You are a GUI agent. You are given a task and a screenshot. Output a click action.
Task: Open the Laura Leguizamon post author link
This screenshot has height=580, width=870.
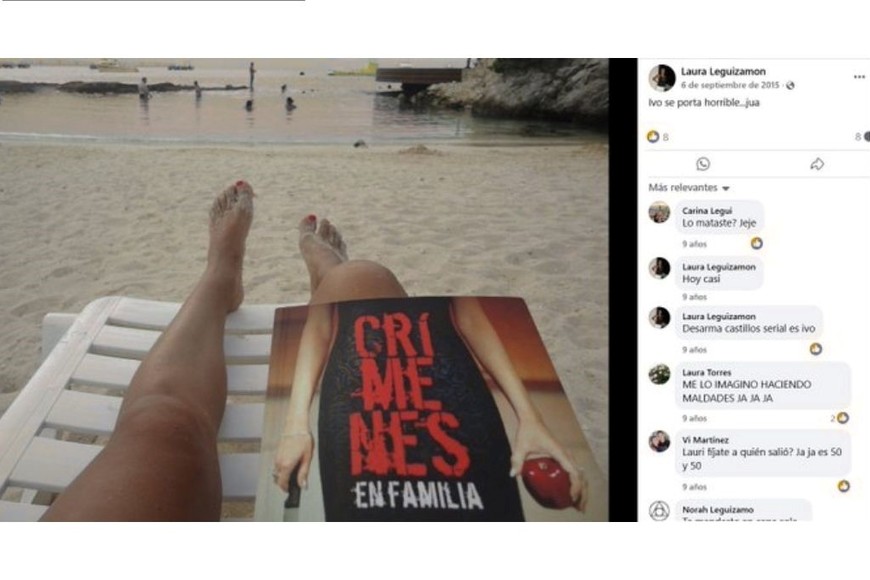723,71
